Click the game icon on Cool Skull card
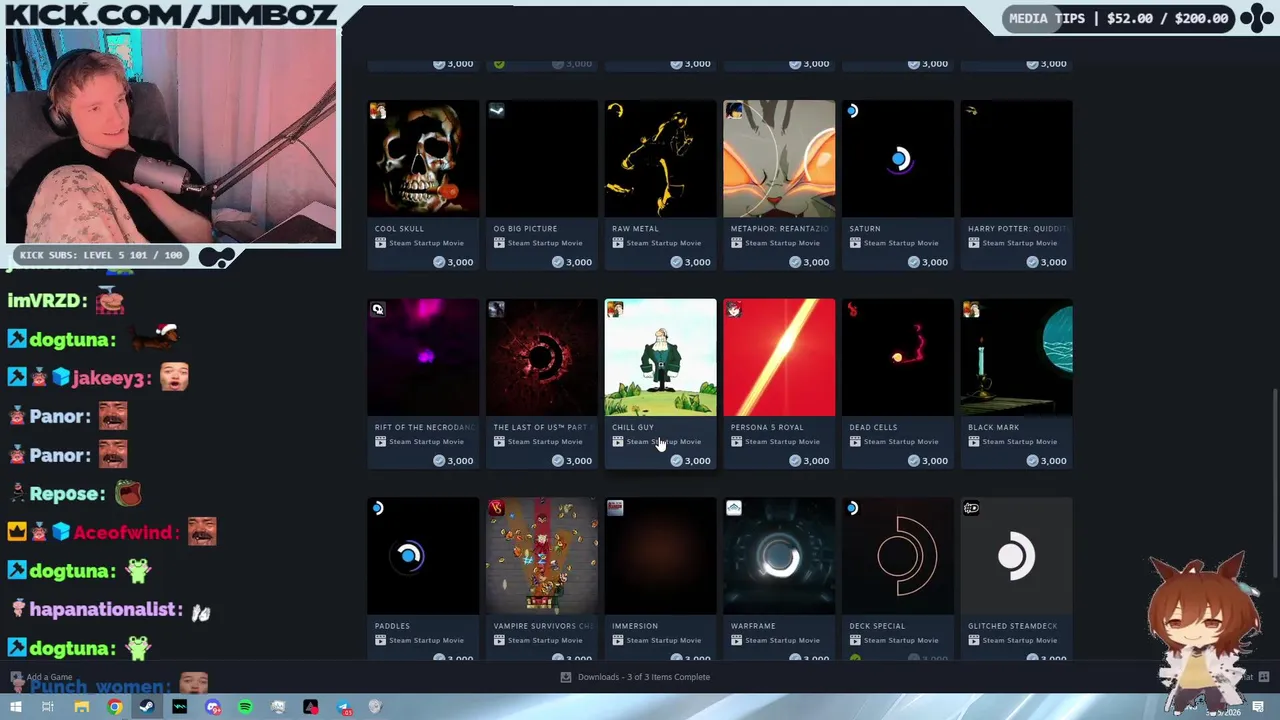Image resolution: width=1280 pixels, height=720 pixels. [378, 111]
